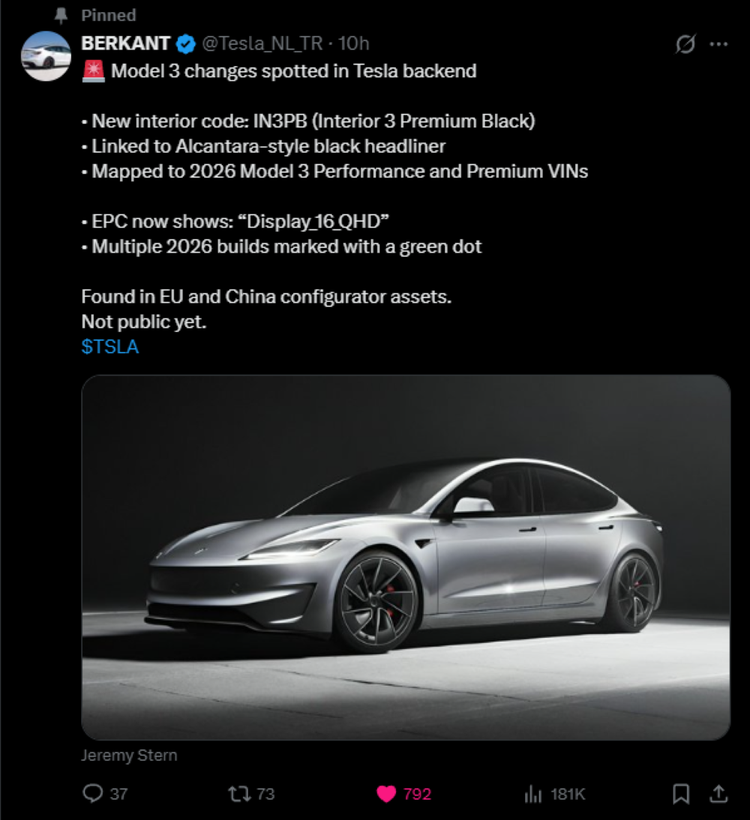Screen dimensions: 750x820
Task: Repost this tweet using the retweet arrows icon
Action: pos(238,793)
